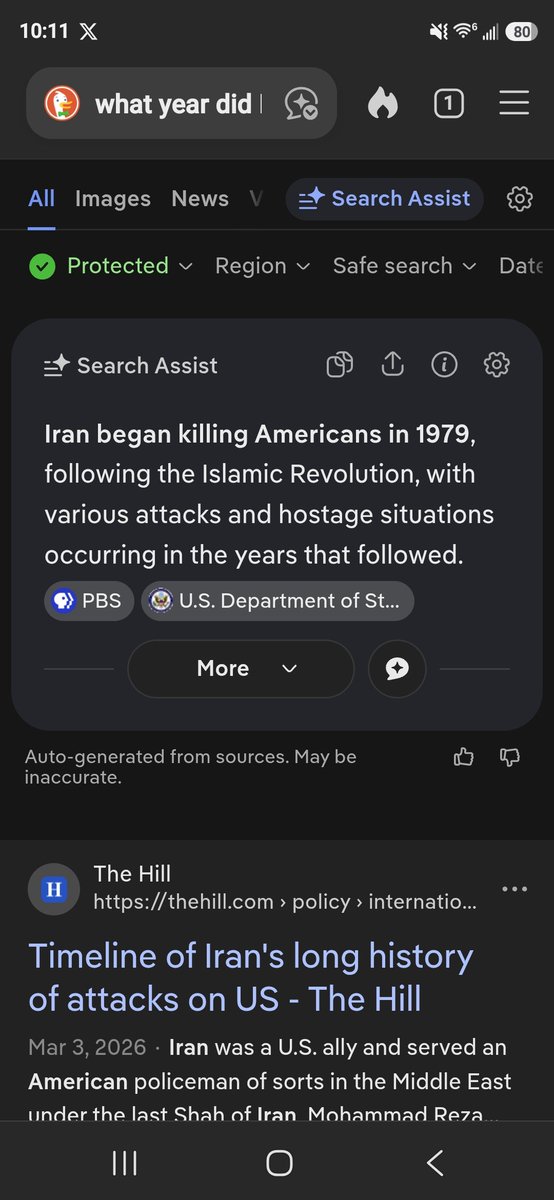
Task: Open Timeline of Iran's long history headline
Action: (250, 977)
